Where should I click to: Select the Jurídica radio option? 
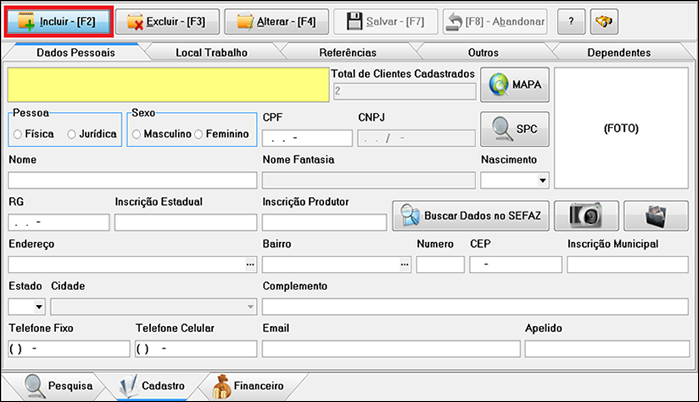72,134
